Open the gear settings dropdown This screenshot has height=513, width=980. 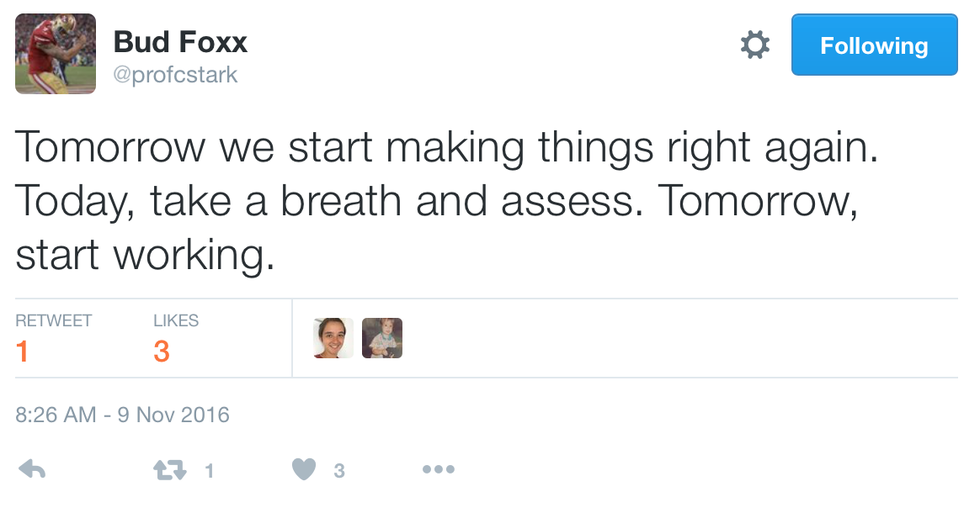tap(755, 45)
